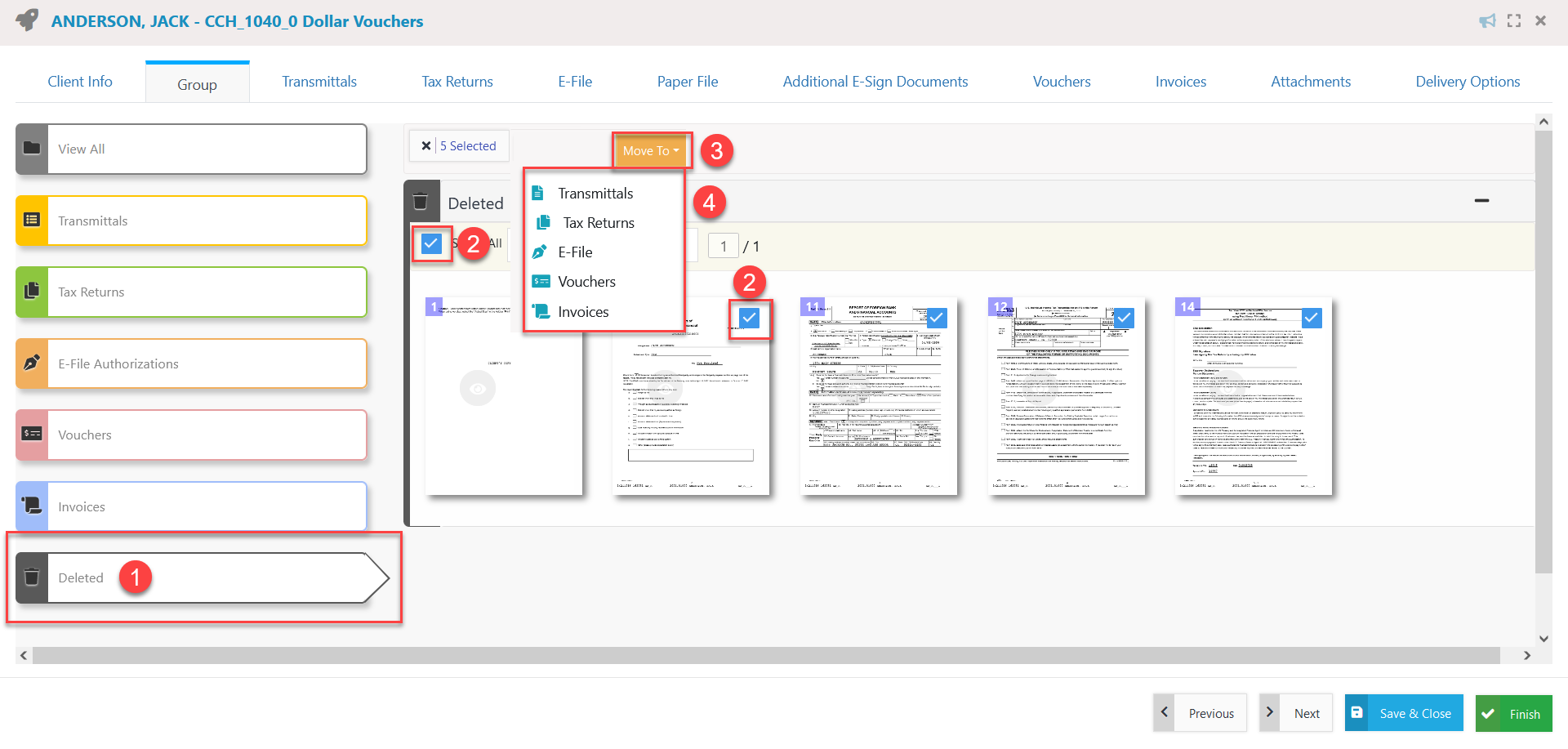Uncheck the checkbox on document 11 thumbnail
1568x749 pixels.
[937, 317]
